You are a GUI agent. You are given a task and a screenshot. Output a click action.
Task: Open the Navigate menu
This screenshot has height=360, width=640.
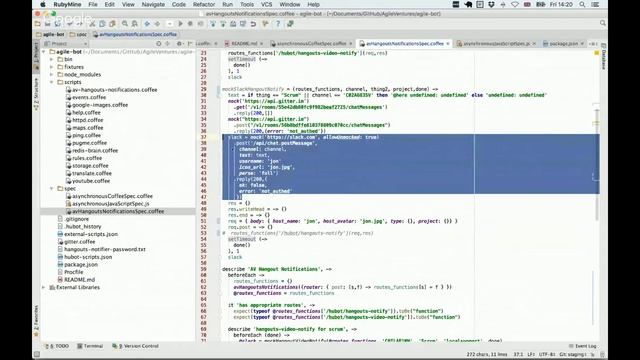click(x=153, y=4)
